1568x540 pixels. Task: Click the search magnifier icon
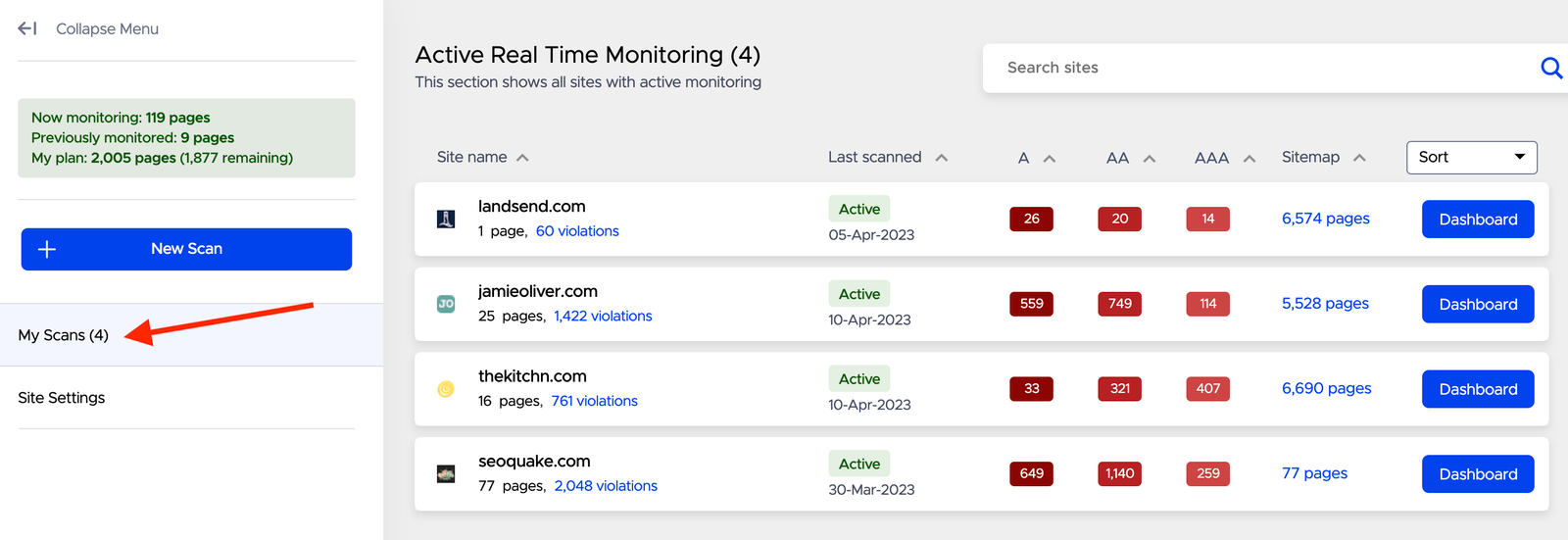click(x=1550, y=68)
